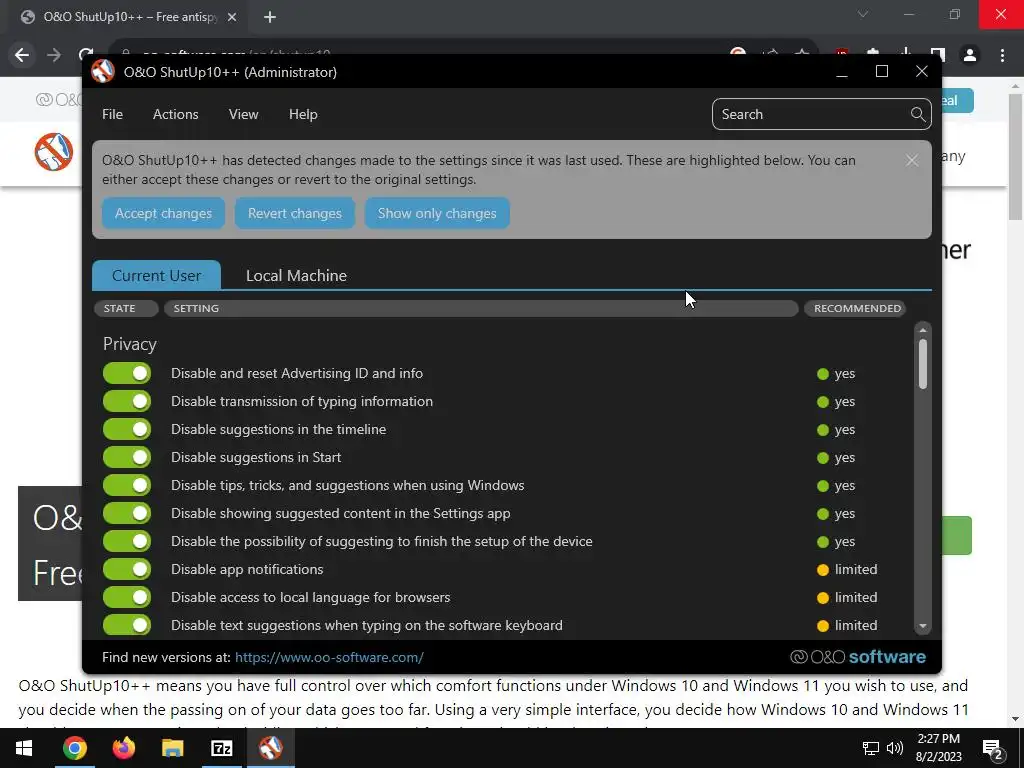Click Show only changes button
1024x768 pixels.
[437, 214]
